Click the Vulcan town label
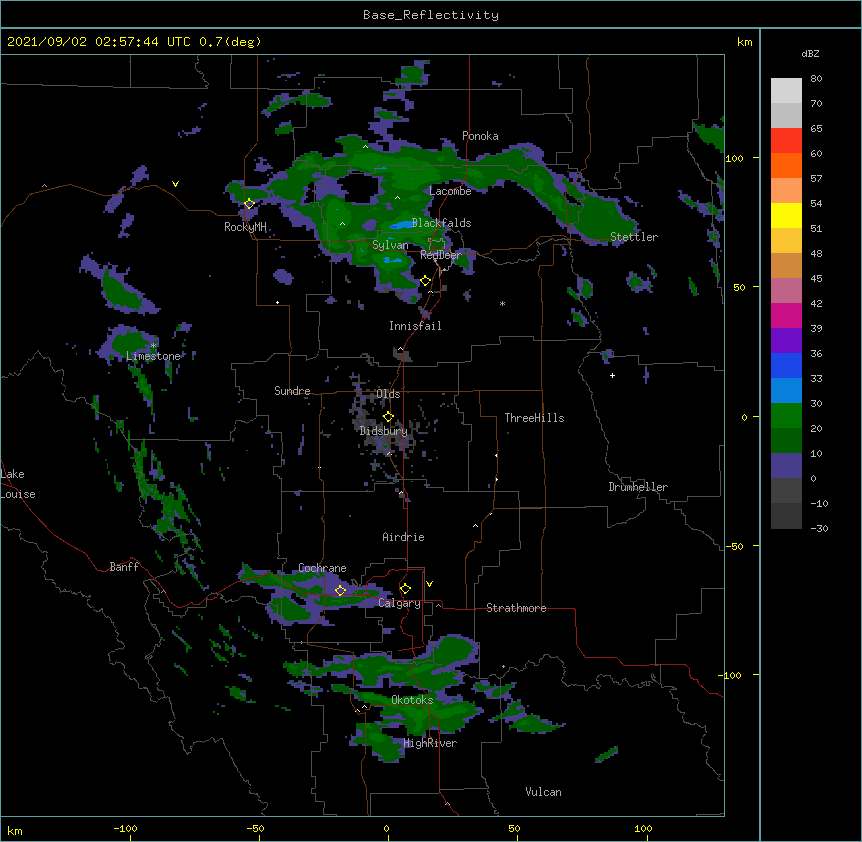The image size is (862, 842). click(x=543, y=792)
